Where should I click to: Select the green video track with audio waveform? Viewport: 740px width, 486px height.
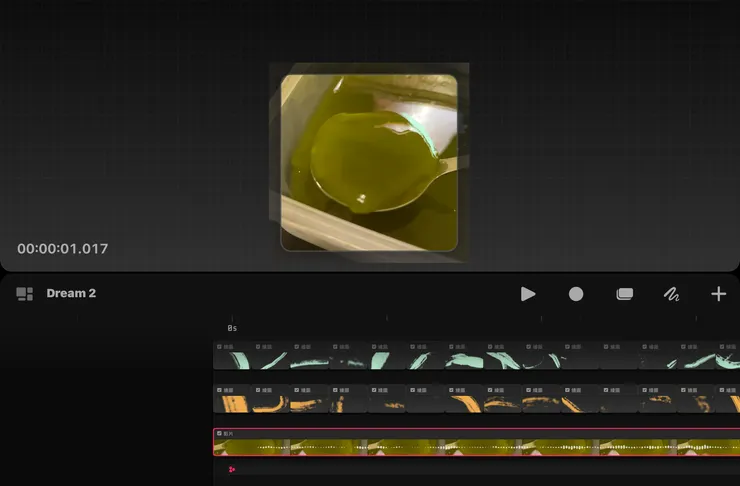click(477, 443)
